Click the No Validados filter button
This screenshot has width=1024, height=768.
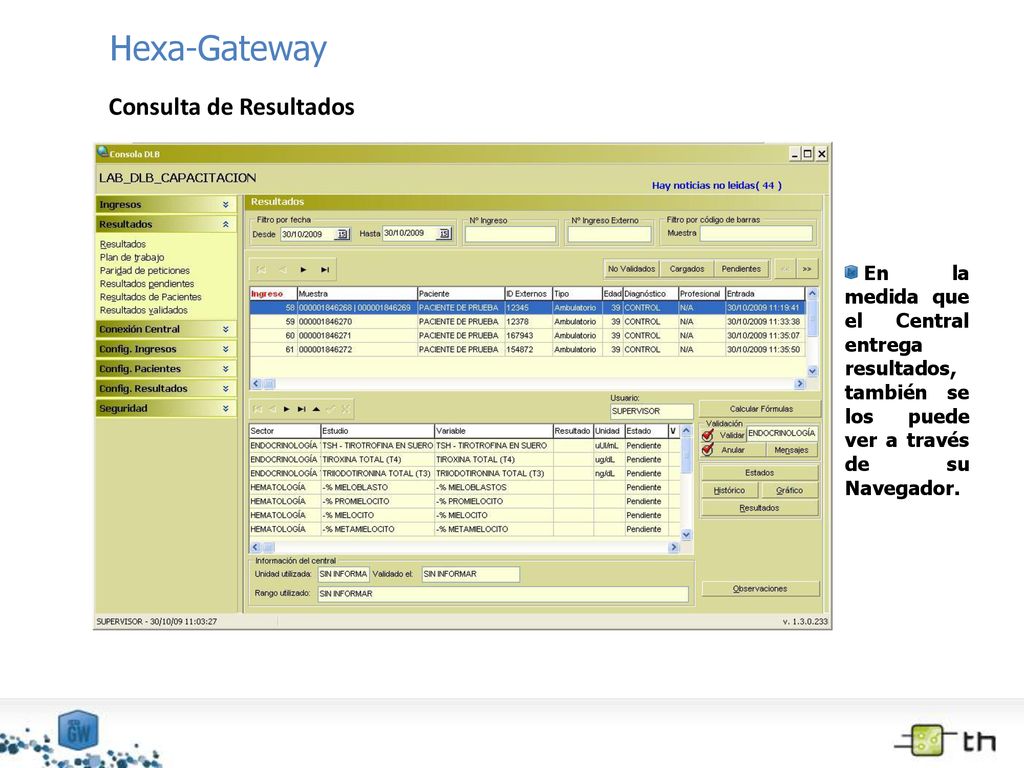(x=631, y=268)
